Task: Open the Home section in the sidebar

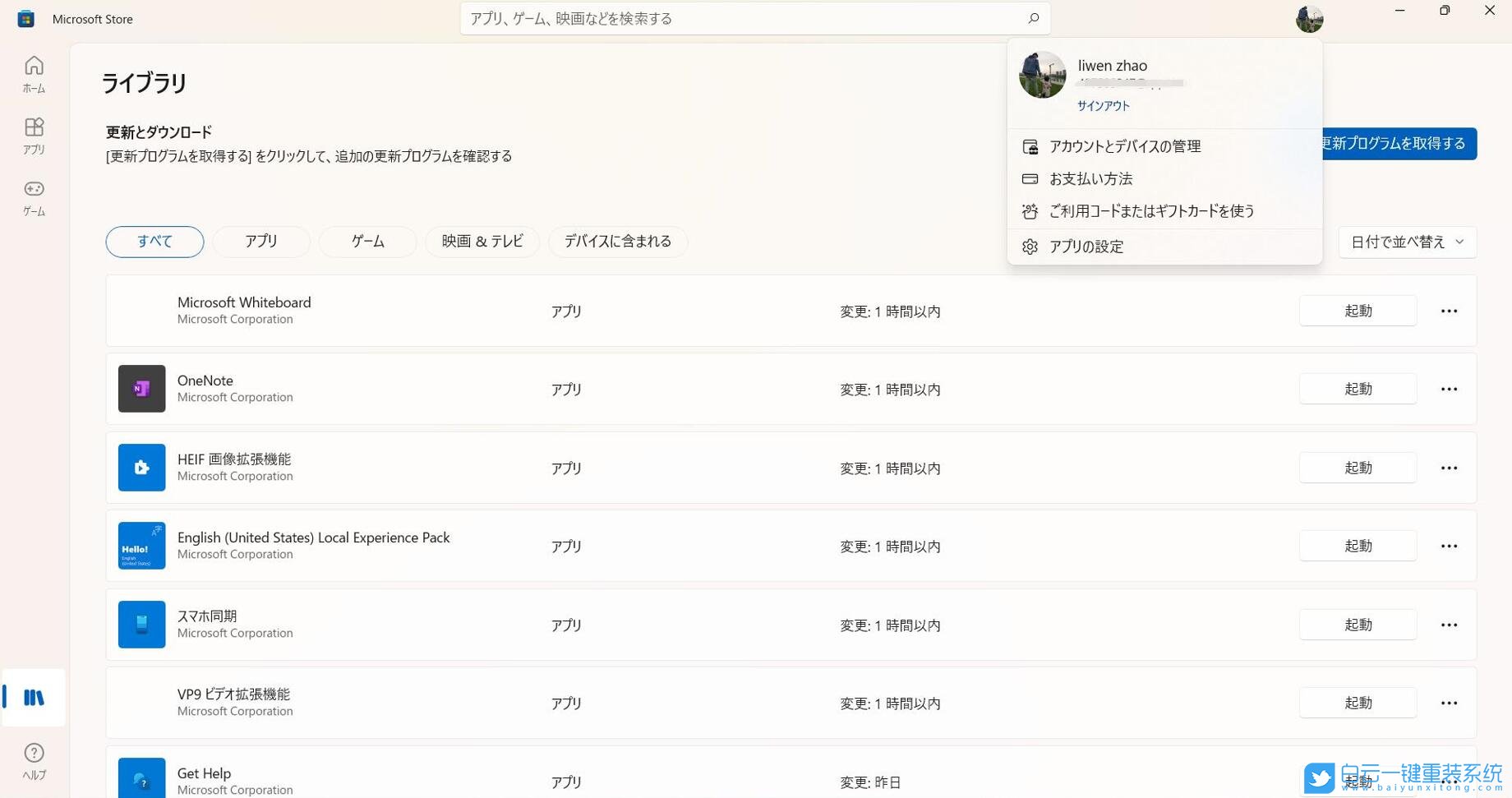Action: coord(34,74)
